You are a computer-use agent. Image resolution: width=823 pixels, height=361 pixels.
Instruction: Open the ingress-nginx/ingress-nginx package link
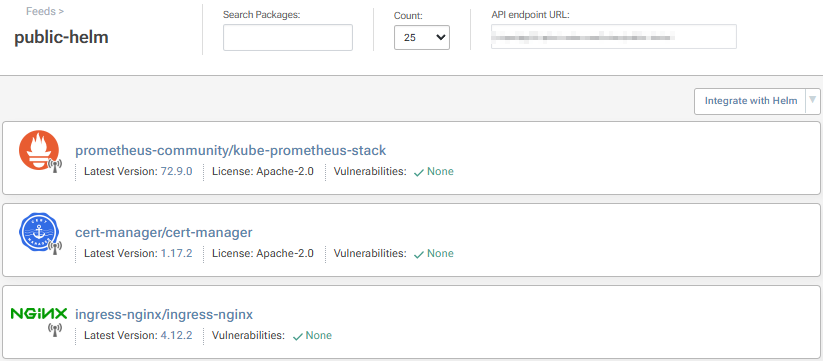pos(164,314)
